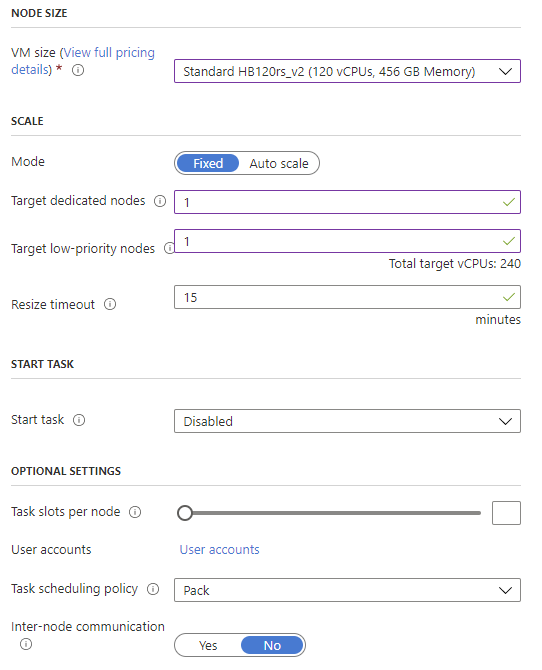Click info icon for Target low-priority nodes
542x670 pixels.
[x=169, y=248]
